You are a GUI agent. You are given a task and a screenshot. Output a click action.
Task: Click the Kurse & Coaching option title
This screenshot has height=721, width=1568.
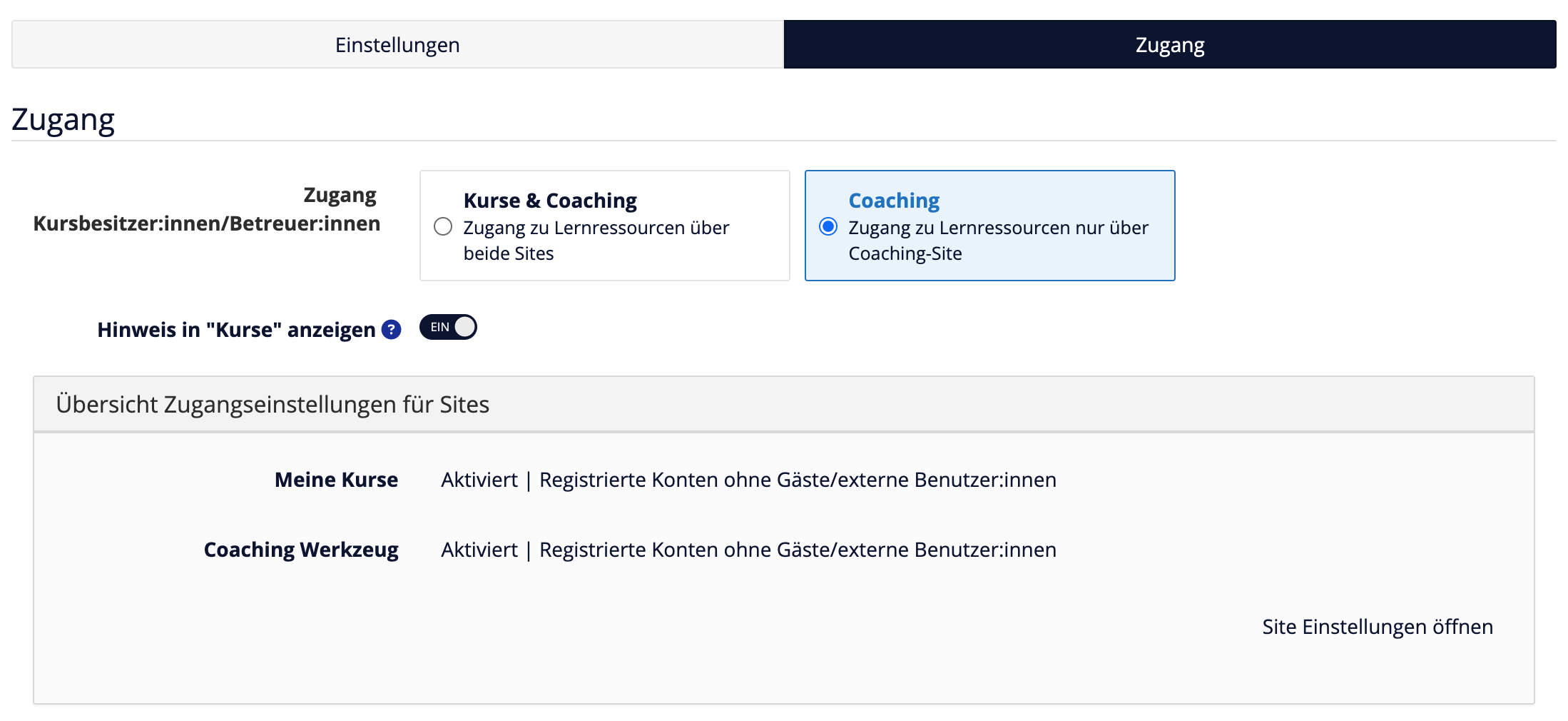[550, 201]
